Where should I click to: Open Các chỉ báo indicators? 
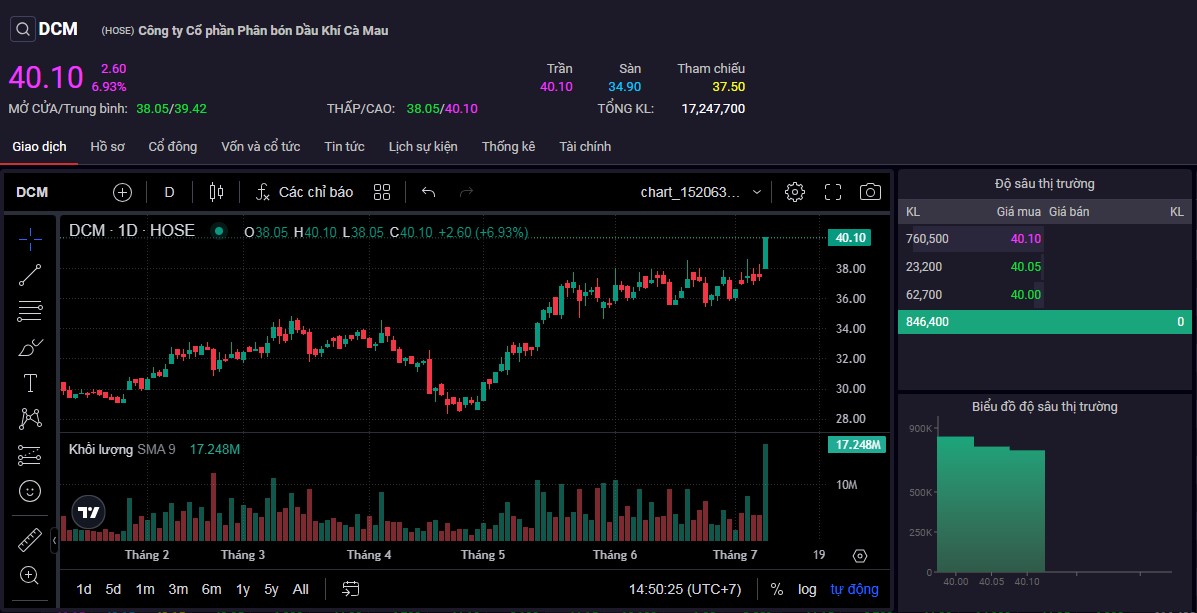[304, 192]
